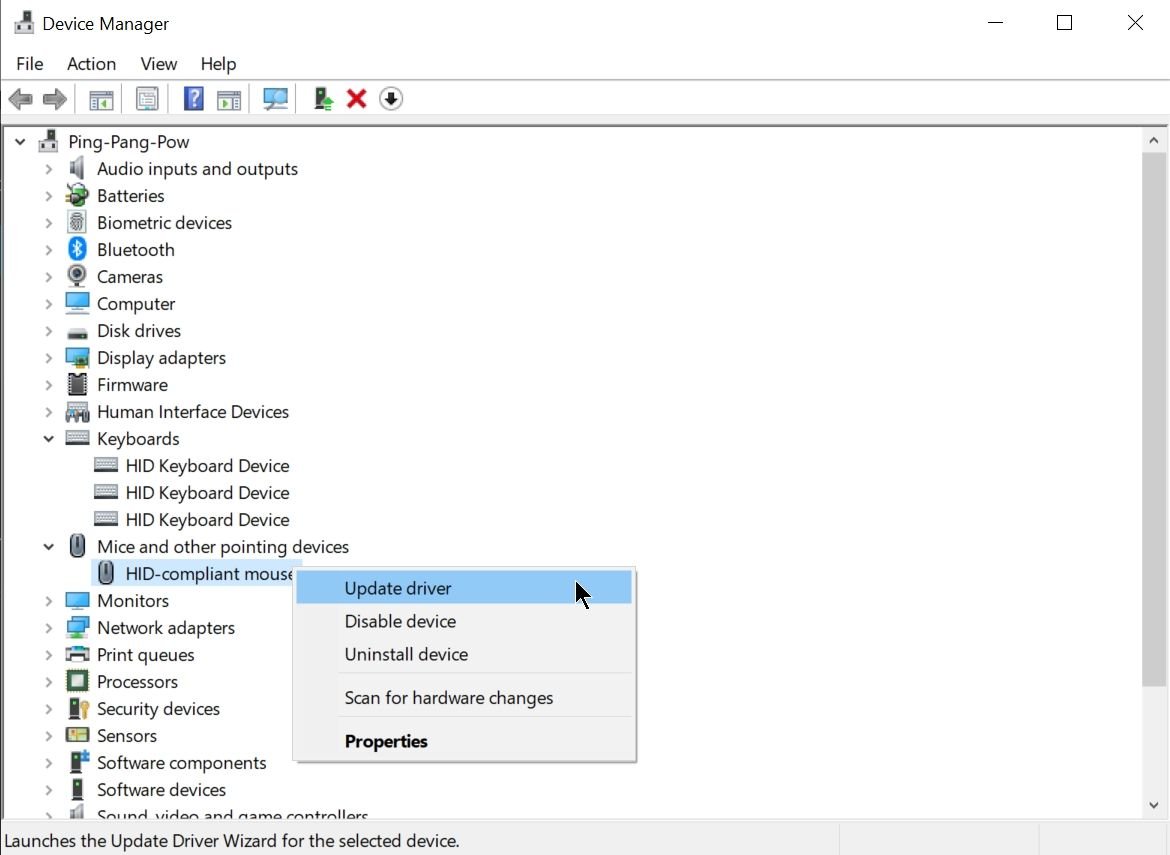Expand the Display adapters category

tap(48, 358)
